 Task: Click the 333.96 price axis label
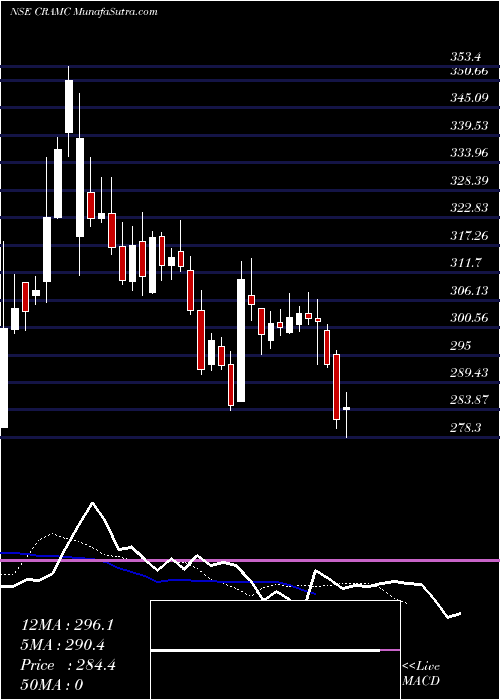pyautogui.click(x=469, y=153)
